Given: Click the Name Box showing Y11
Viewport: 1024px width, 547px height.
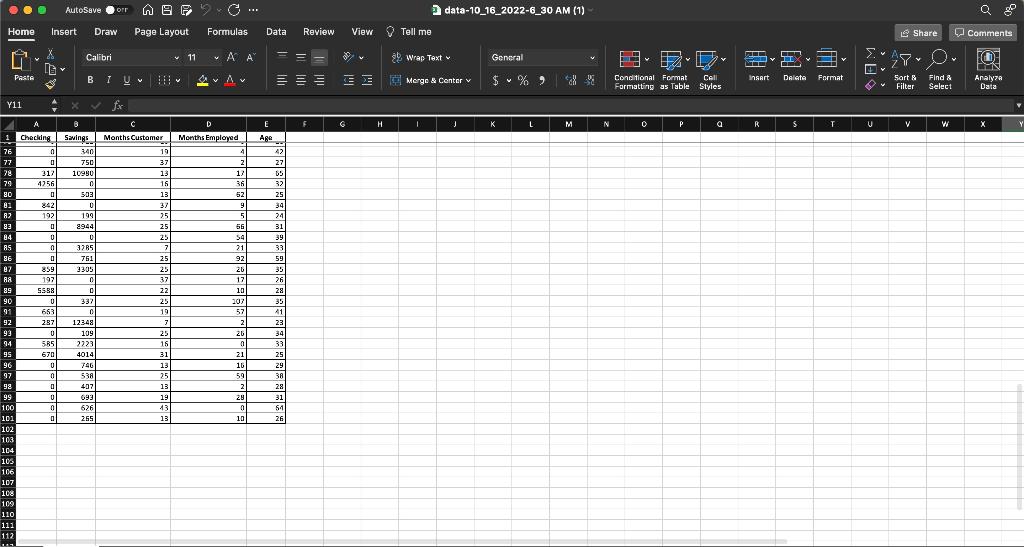Looking at the screenshot, I should (x=25, y=105).
